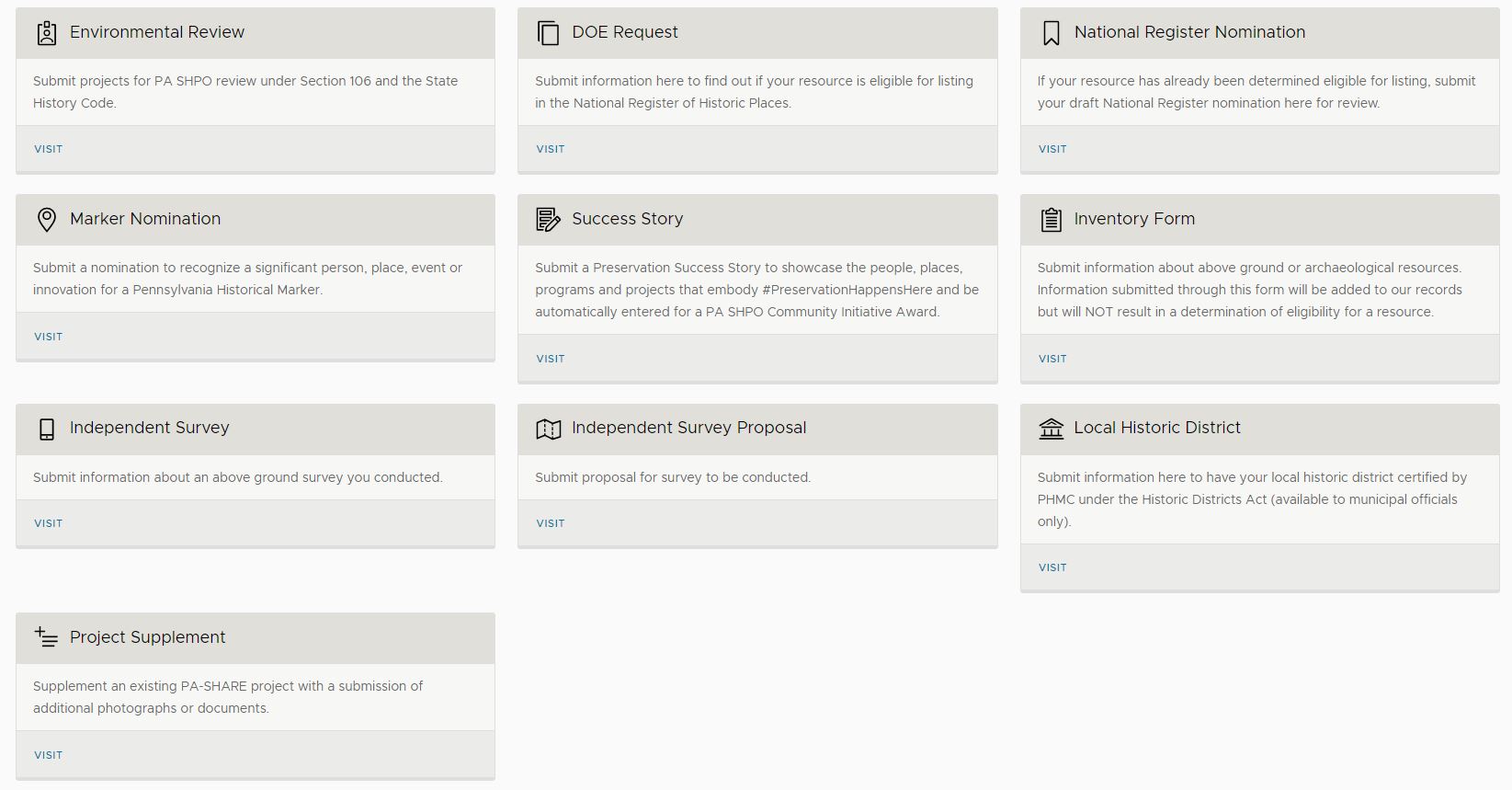Select the Independent Survey Proposal title
The width and height of the screenshot is (1512, 790).
pyautogui.click(x=689, y=428)
